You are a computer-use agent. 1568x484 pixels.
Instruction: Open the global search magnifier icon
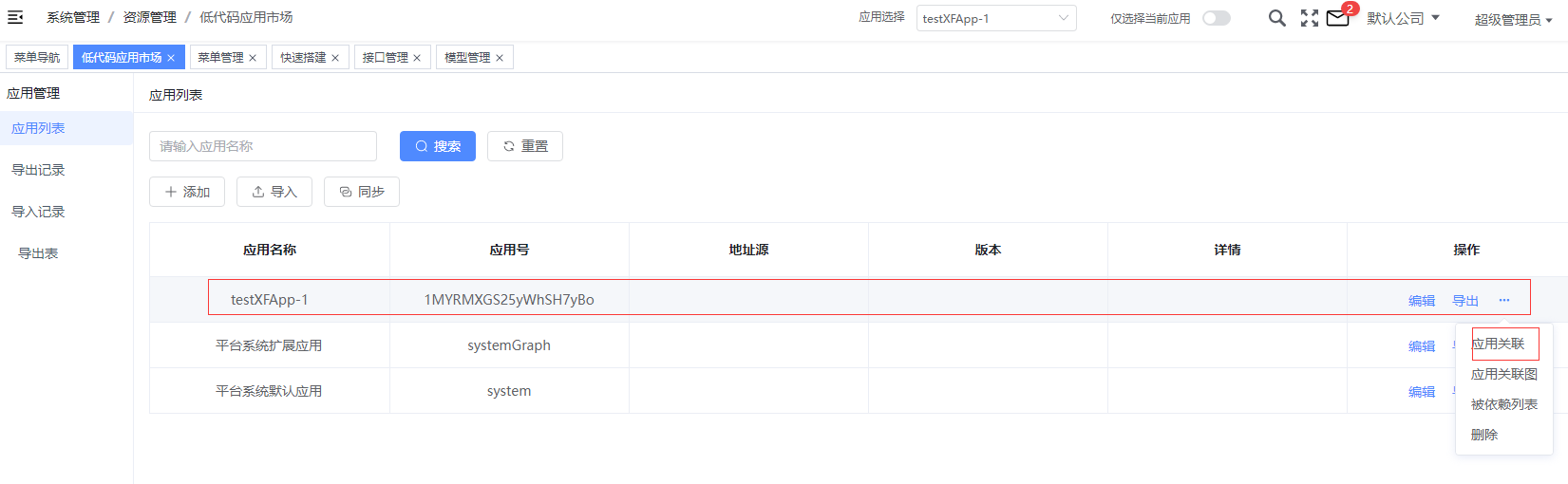click(x=1277, y=18)
